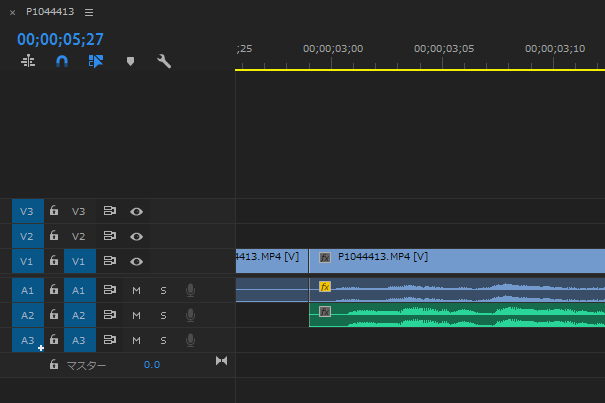Lock the A1 track
This screenshot has width=605, height=403.
tap(54, 290)
